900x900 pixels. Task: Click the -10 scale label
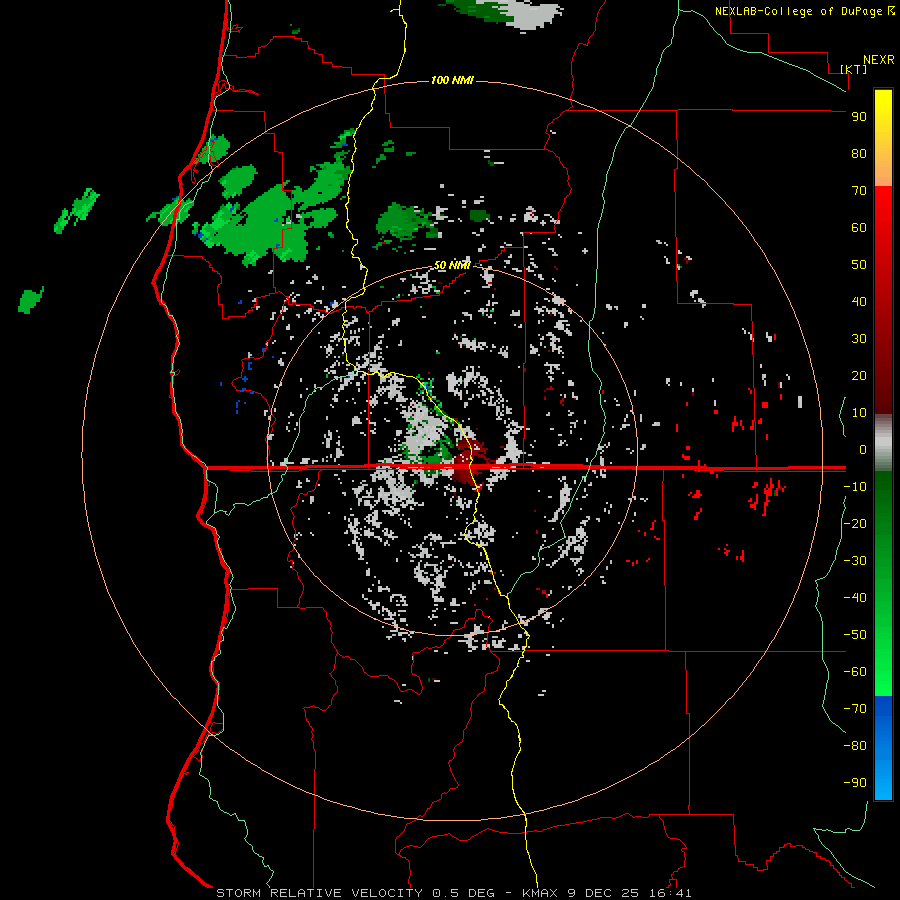click(x=855, y=487)
